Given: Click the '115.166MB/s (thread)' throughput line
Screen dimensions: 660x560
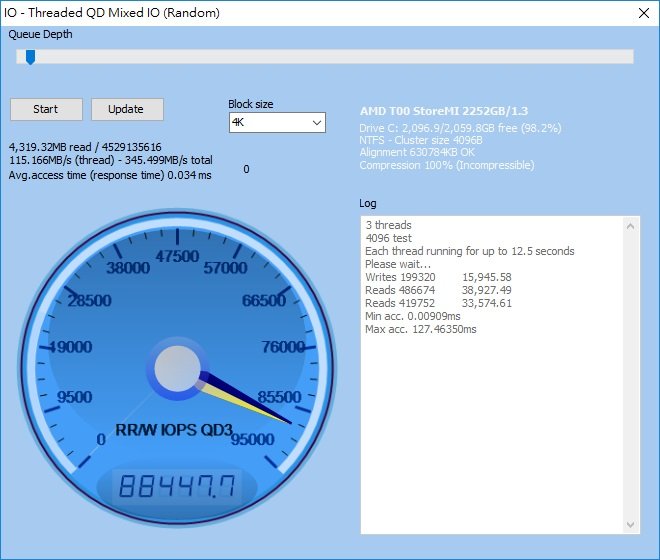Looking at the screenshot, I should click(x=111, y=160).
